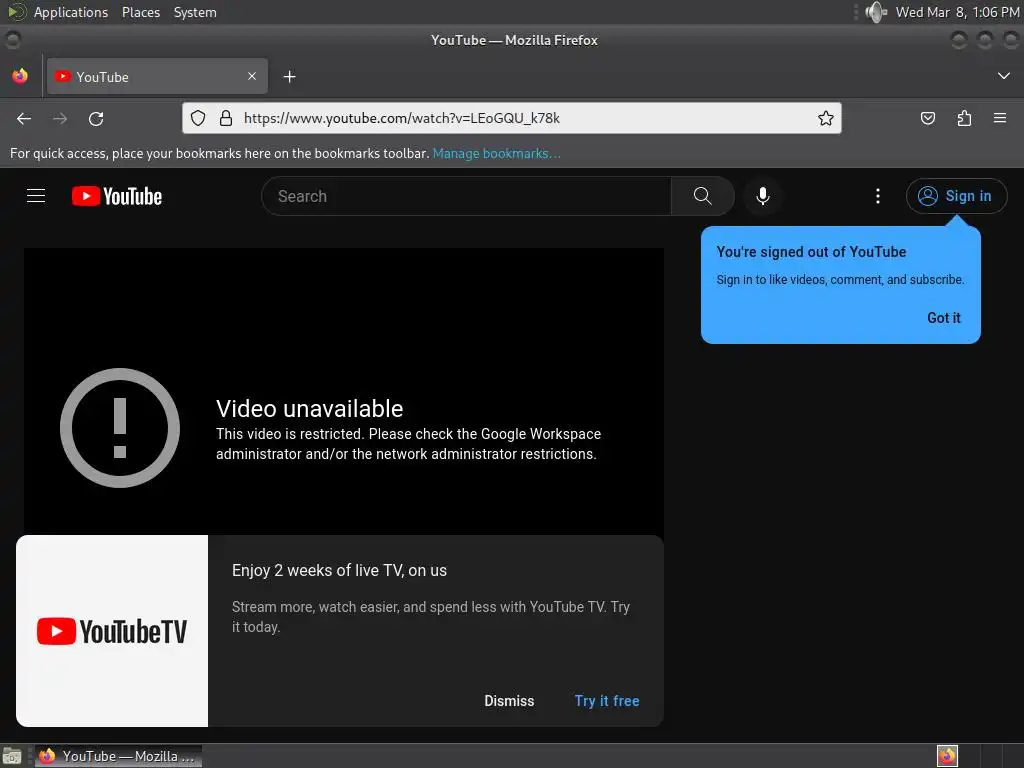Click the YouTube — Mozilla taskbar window button
Viewport: 1024px width, 768px height.
[x=118, y=756]
